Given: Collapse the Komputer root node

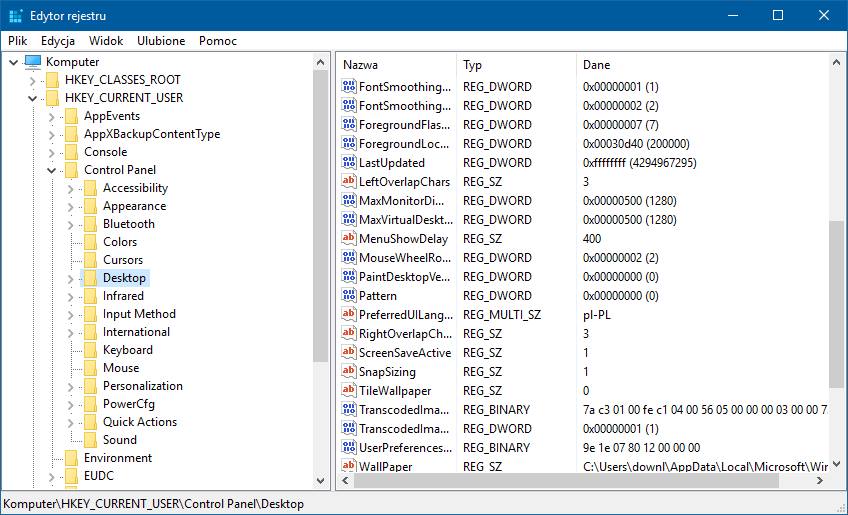Looking at the screenshot, I should [x=14, y=62].
